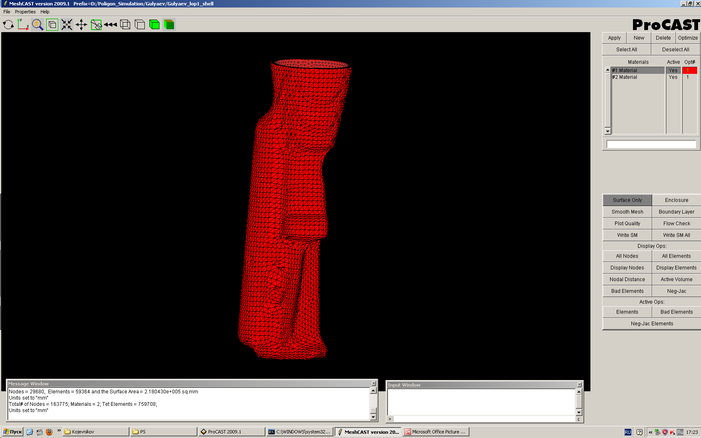Click Bad Elements under Active Ops
This screenshot has height=438, width=701.
pyautogui.click(x=676, y=312)
